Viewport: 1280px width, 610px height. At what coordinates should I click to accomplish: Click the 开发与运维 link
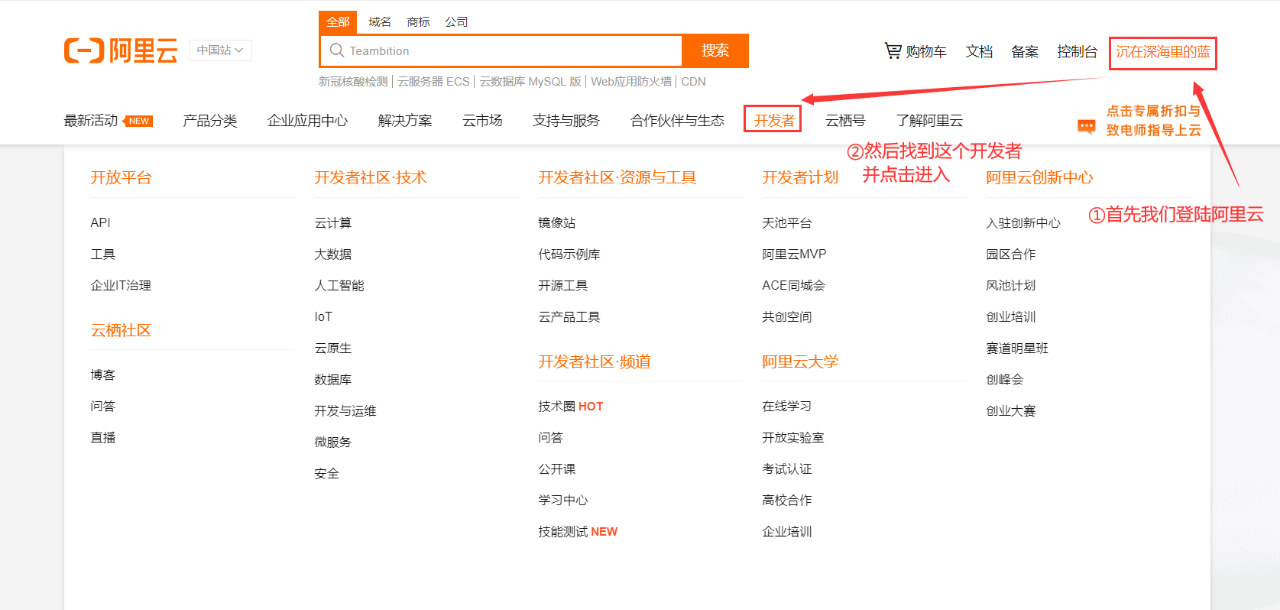(345, 411)
